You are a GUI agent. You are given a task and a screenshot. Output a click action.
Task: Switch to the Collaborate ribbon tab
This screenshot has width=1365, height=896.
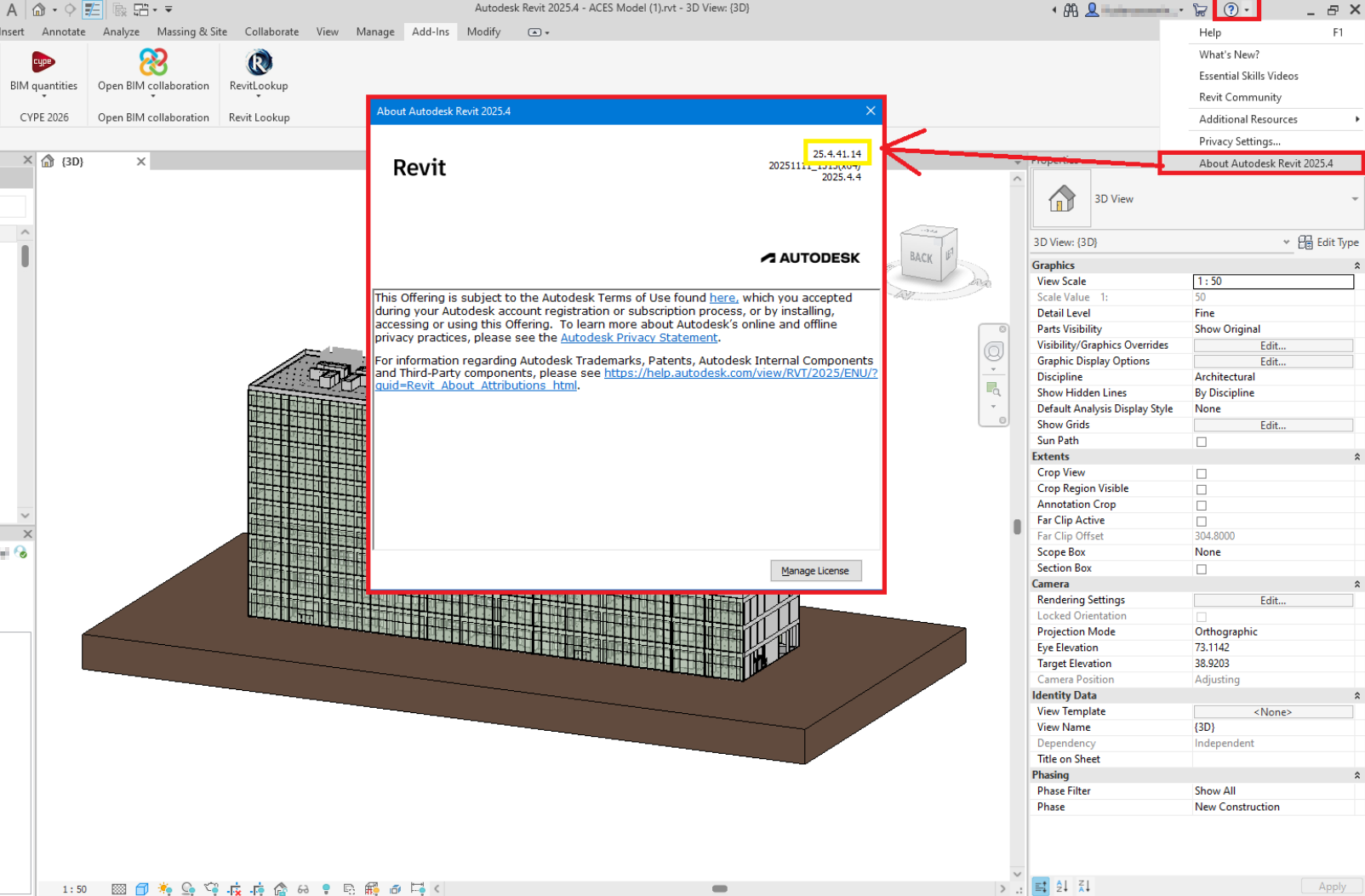tap(271, 31)
